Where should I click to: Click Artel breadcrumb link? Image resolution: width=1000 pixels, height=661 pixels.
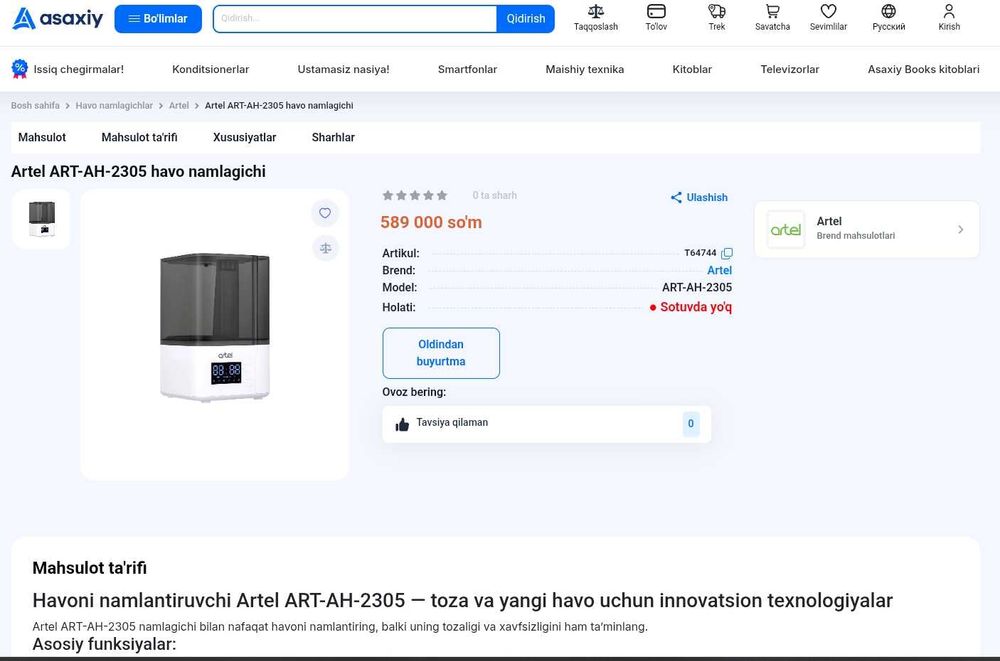[179, 105]
